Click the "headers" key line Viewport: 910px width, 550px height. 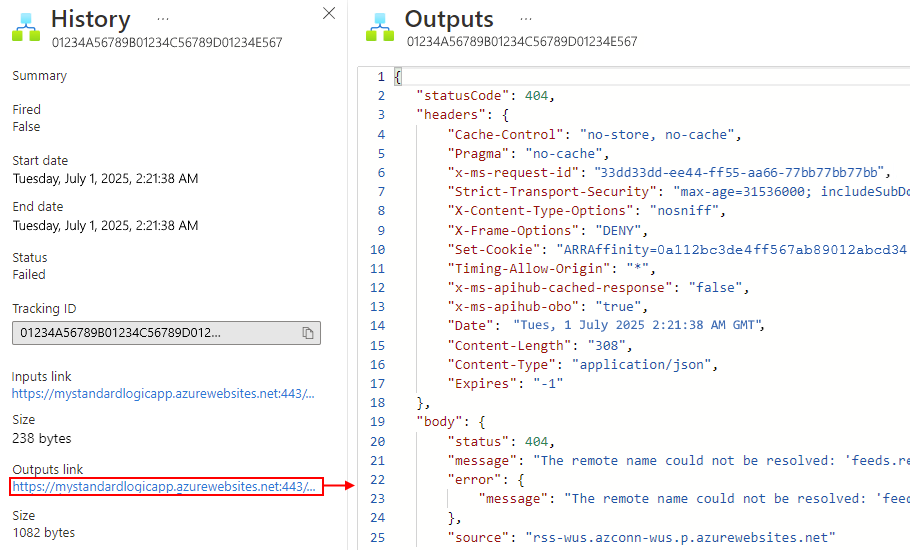pos(463,115)
